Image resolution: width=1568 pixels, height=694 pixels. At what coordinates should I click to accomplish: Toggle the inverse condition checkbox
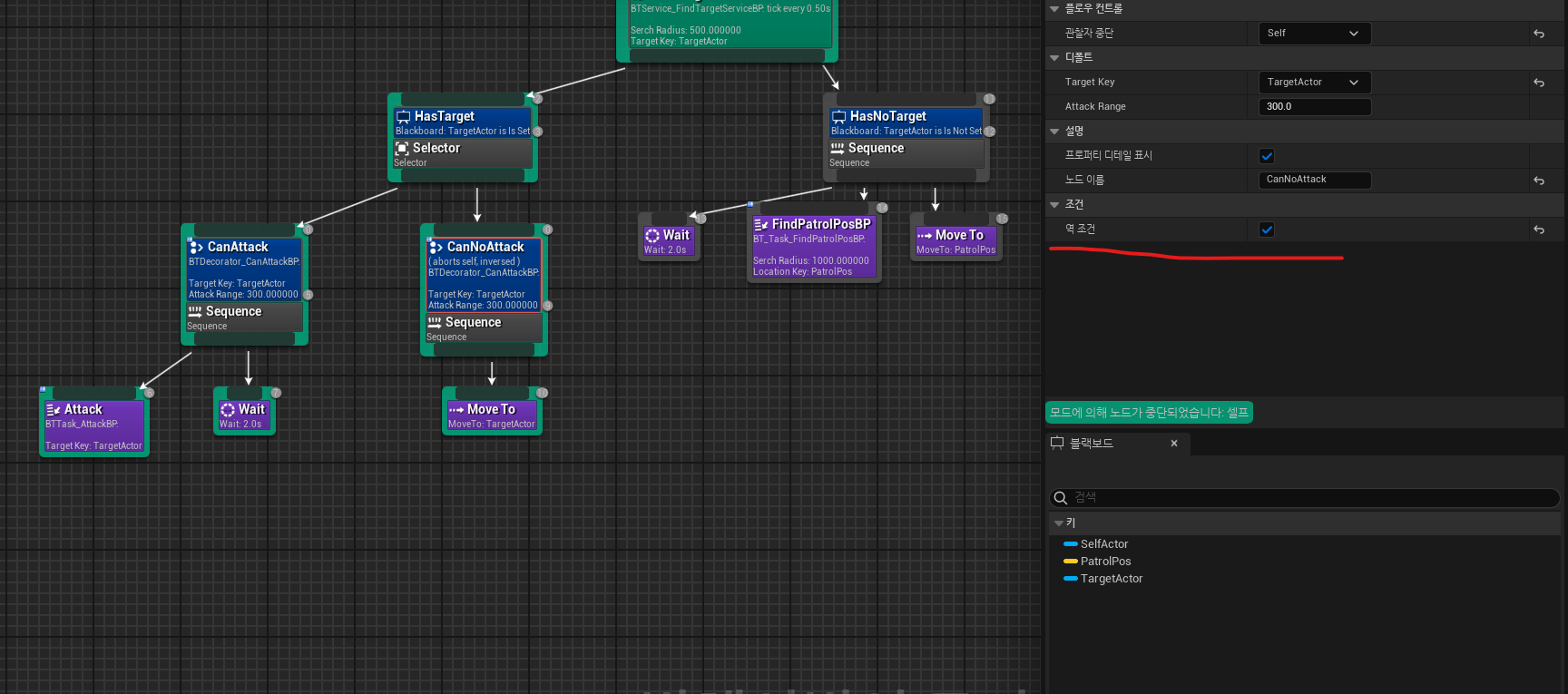[1267, 230]
